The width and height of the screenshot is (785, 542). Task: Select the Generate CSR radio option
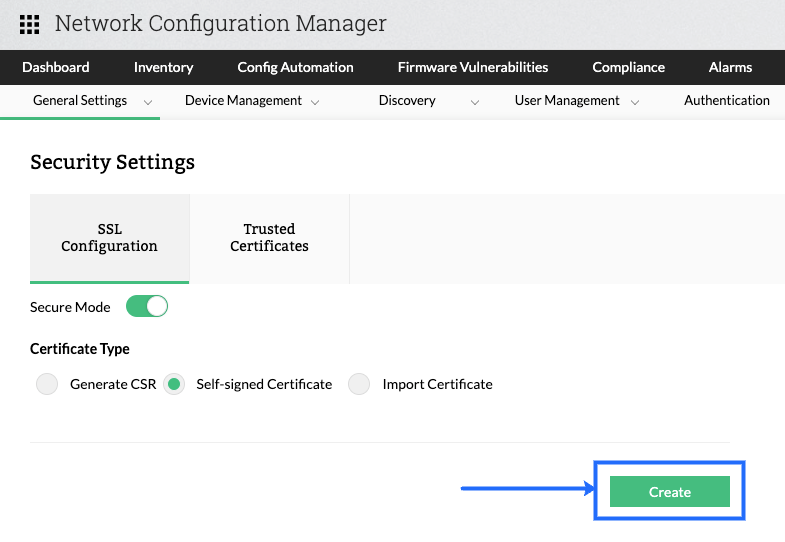pos(47,384)
